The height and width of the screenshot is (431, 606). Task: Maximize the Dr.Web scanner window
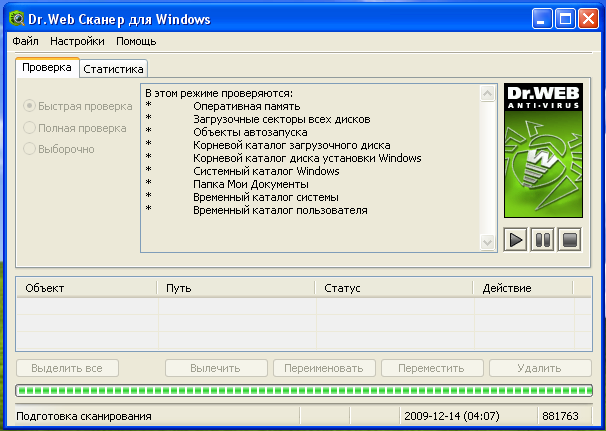pyautogui.click(x=565, y=19)
